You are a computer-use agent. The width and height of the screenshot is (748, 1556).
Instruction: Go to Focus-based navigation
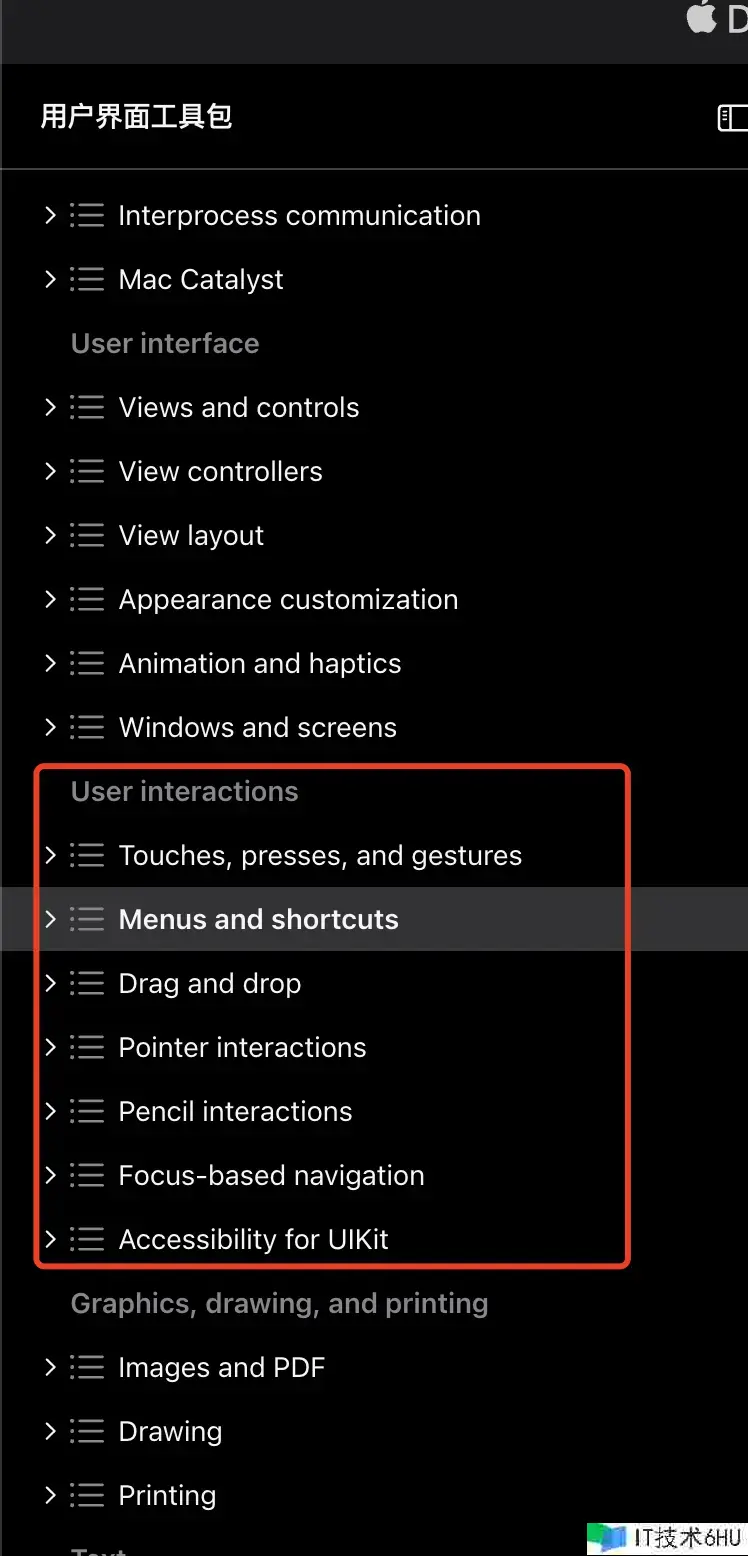click(271, 1176)
